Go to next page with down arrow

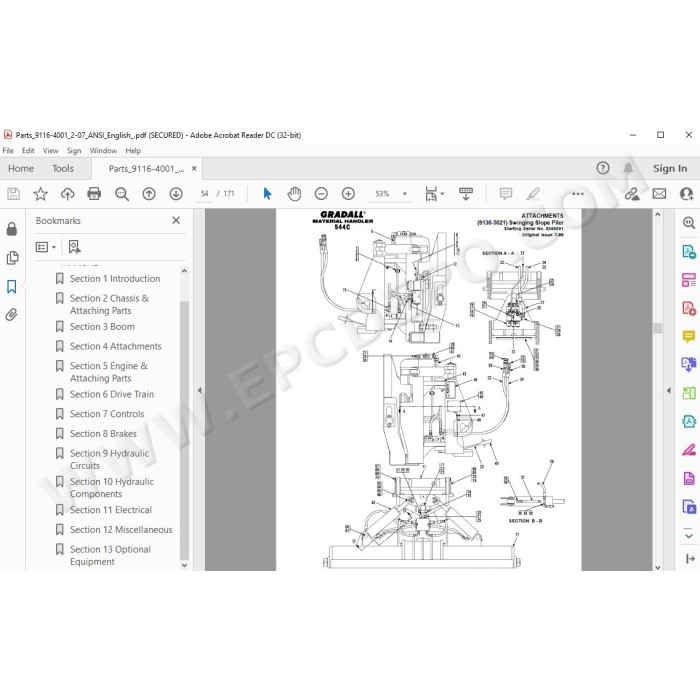(176, 194)
